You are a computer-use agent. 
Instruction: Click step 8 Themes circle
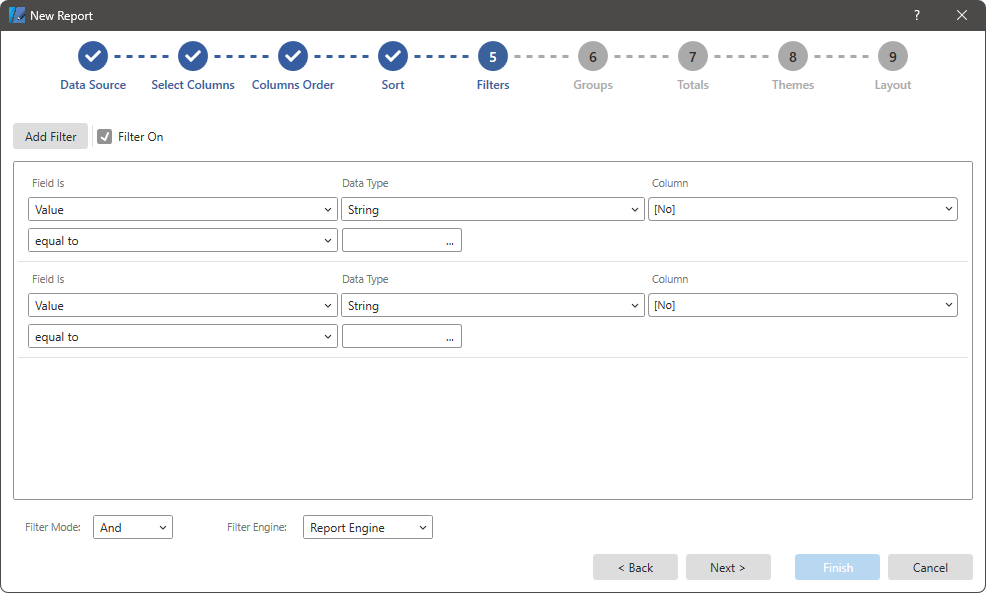tap(793, 57)
